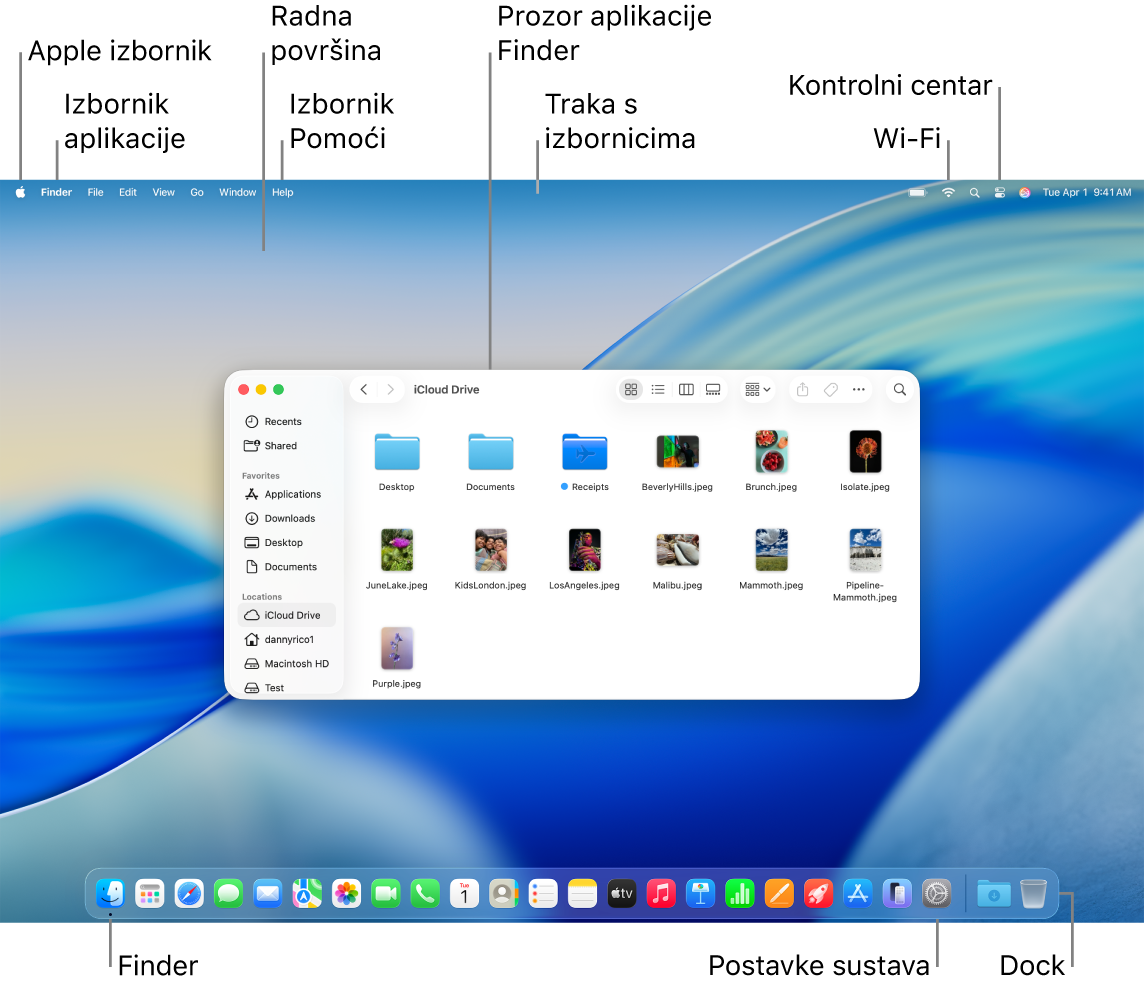Navigate back using the back chevron

point(364,389)
